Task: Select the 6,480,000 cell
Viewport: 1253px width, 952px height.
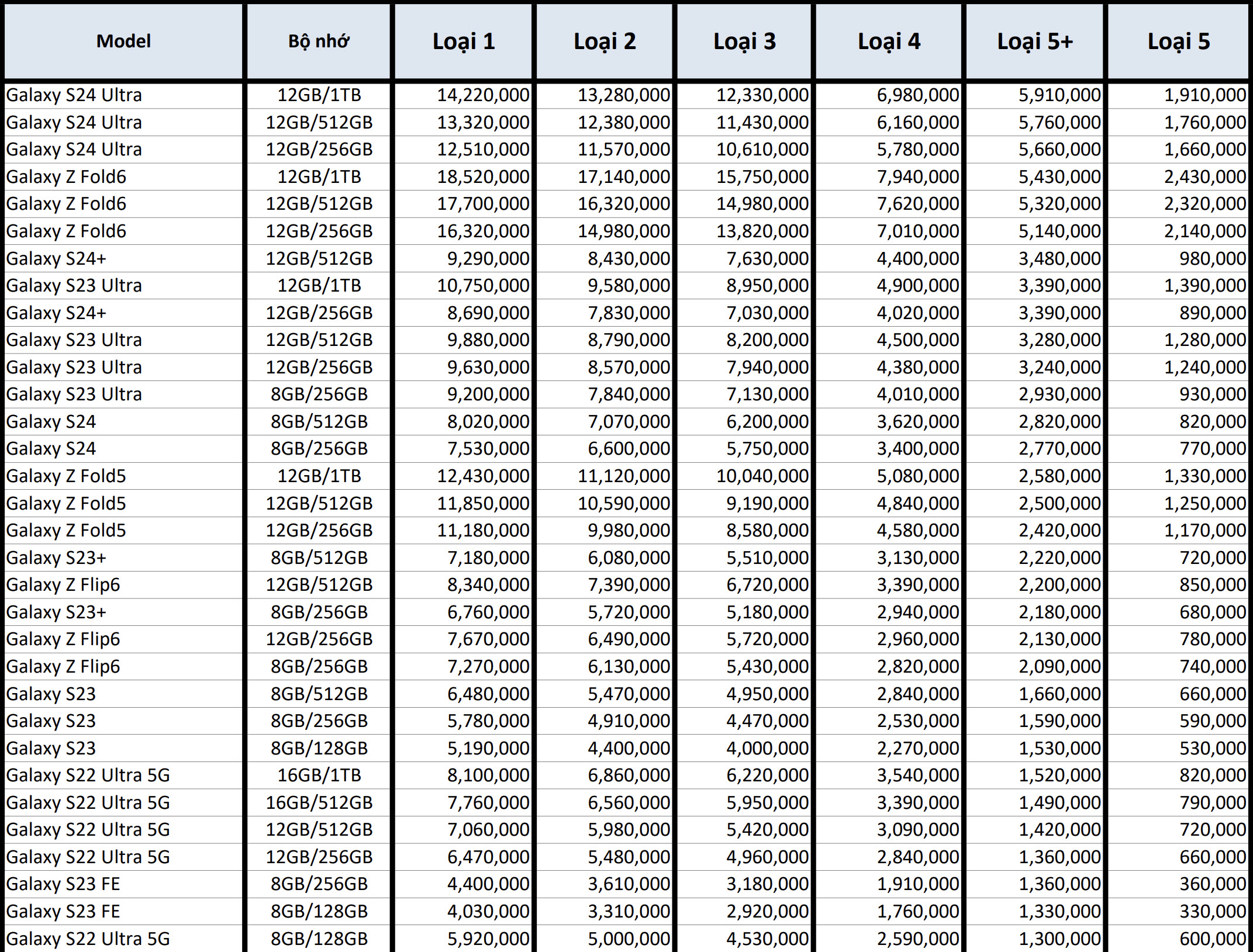Action: [x=464, y=694]
